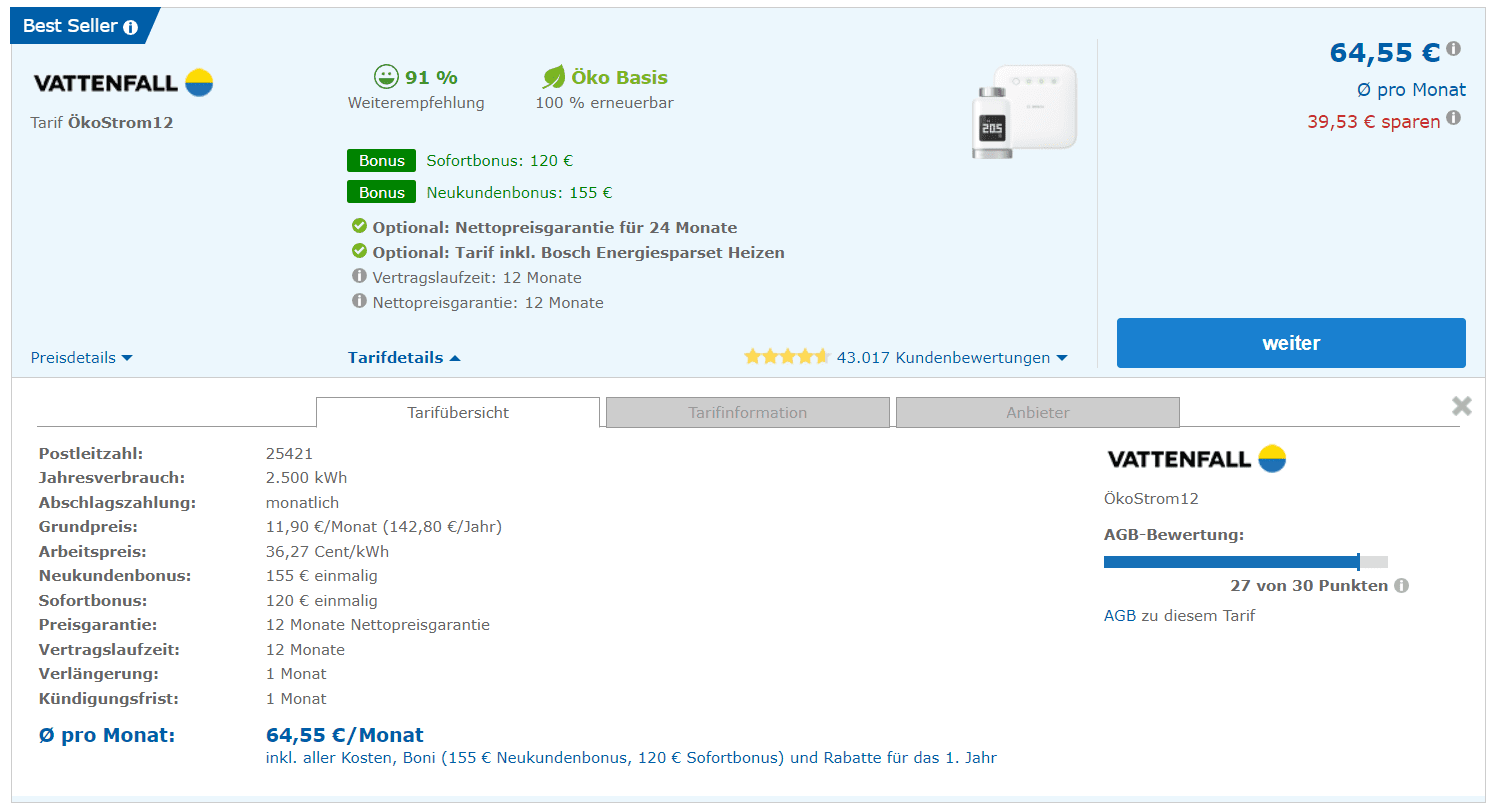1507x810 pixels.
Task: Expand the Preisdetails dropdown
Action: point(82,358)
